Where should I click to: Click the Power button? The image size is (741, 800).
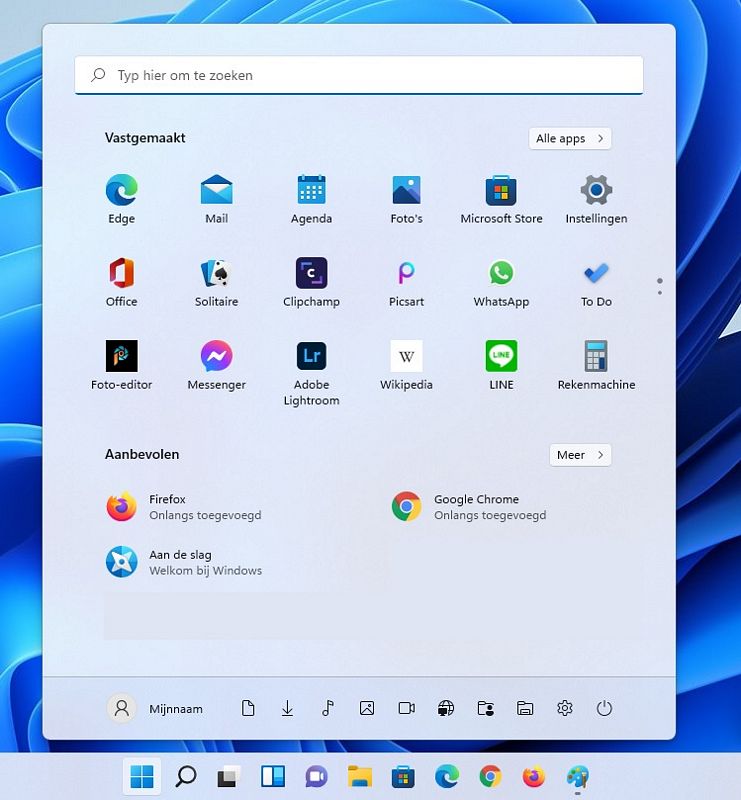(604, 708)
